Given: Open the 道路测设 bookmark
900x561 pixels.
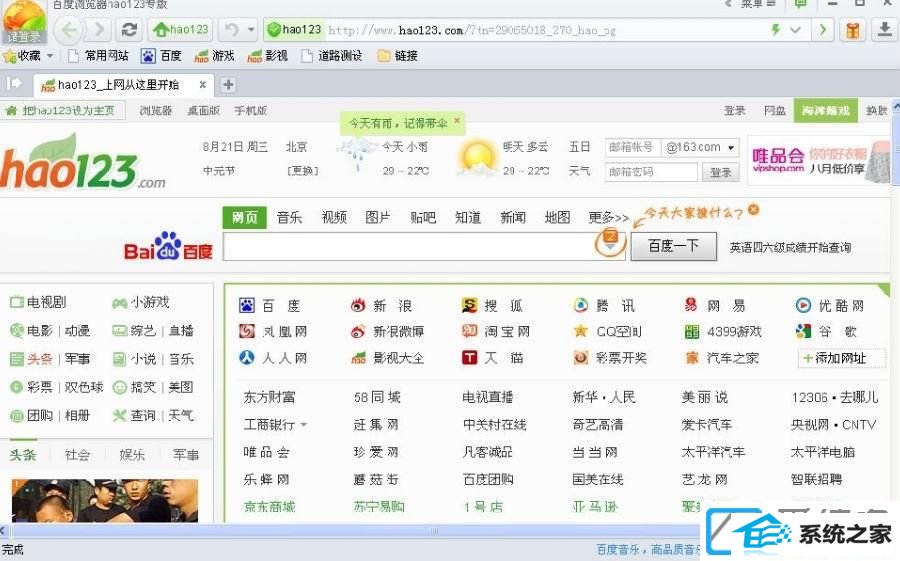Looking at the screenshot, I should 332,56.
